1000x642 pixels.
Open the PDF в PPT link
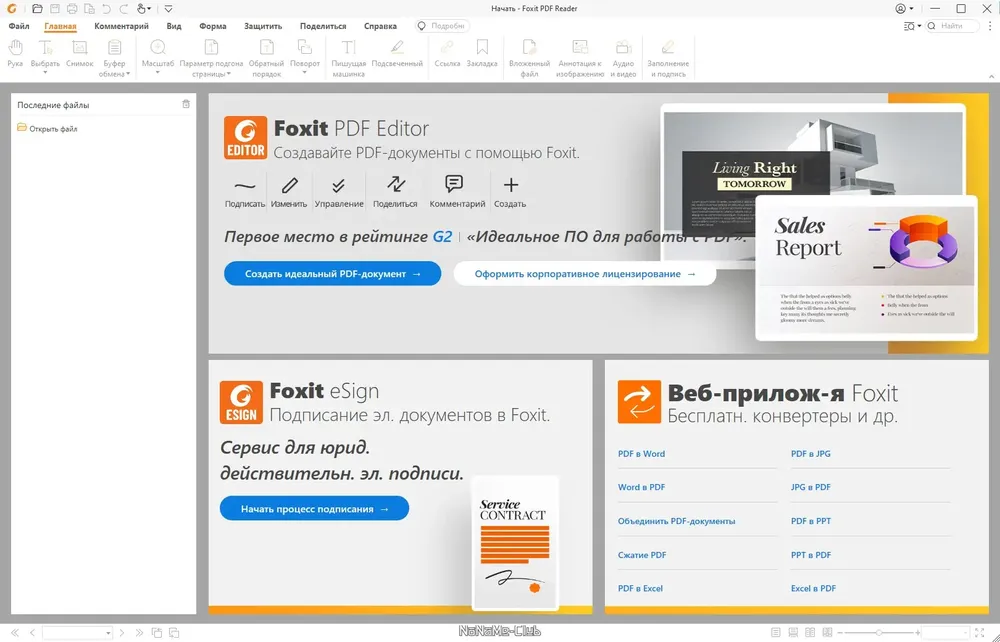tap(811, 521)
